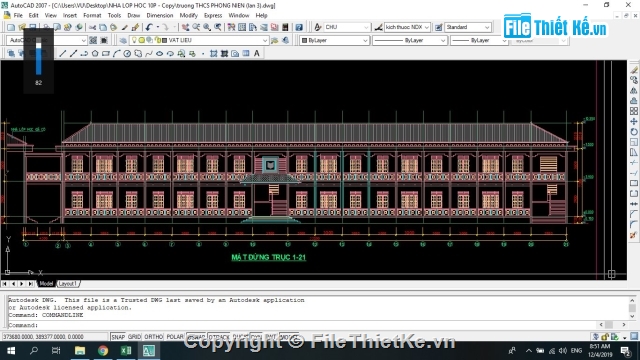Toggle the layer freeze sun icon
The width and height of the screenshot is (640, 360).
[x=141, y=40]
